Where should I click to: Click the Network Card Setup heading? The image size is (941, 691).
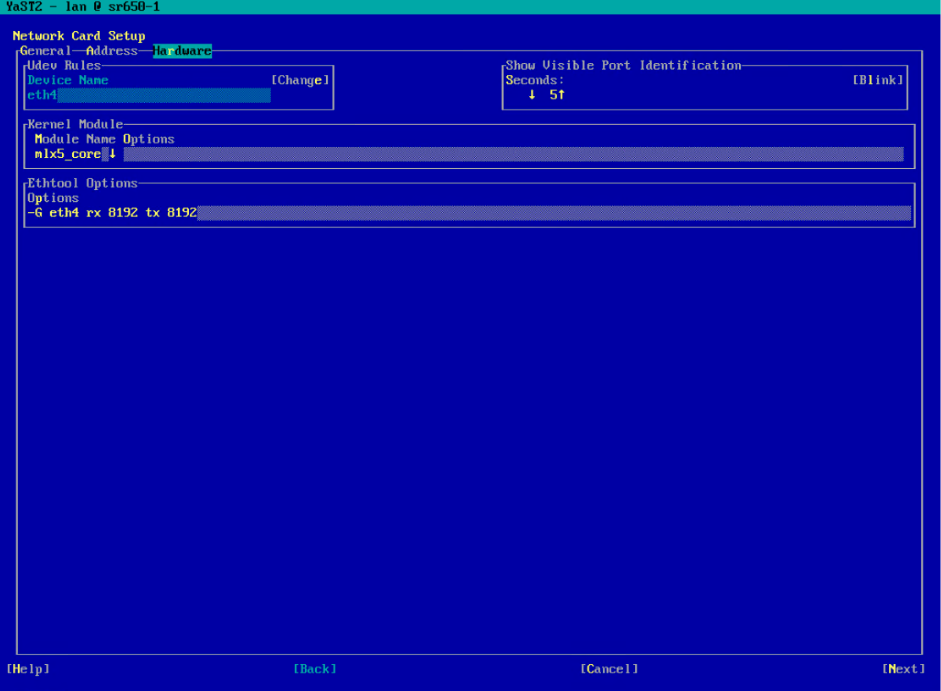pyautogui.click(x=79, y=36)
